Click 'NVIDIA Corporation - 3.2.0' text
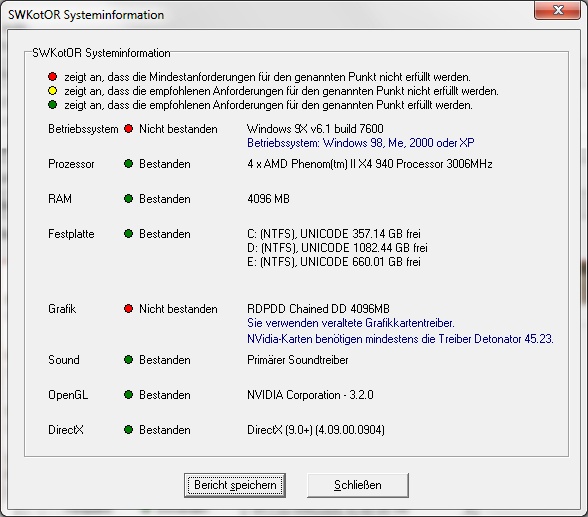Image resolution: width=588 pixels, height=517 pixels. 310,395
